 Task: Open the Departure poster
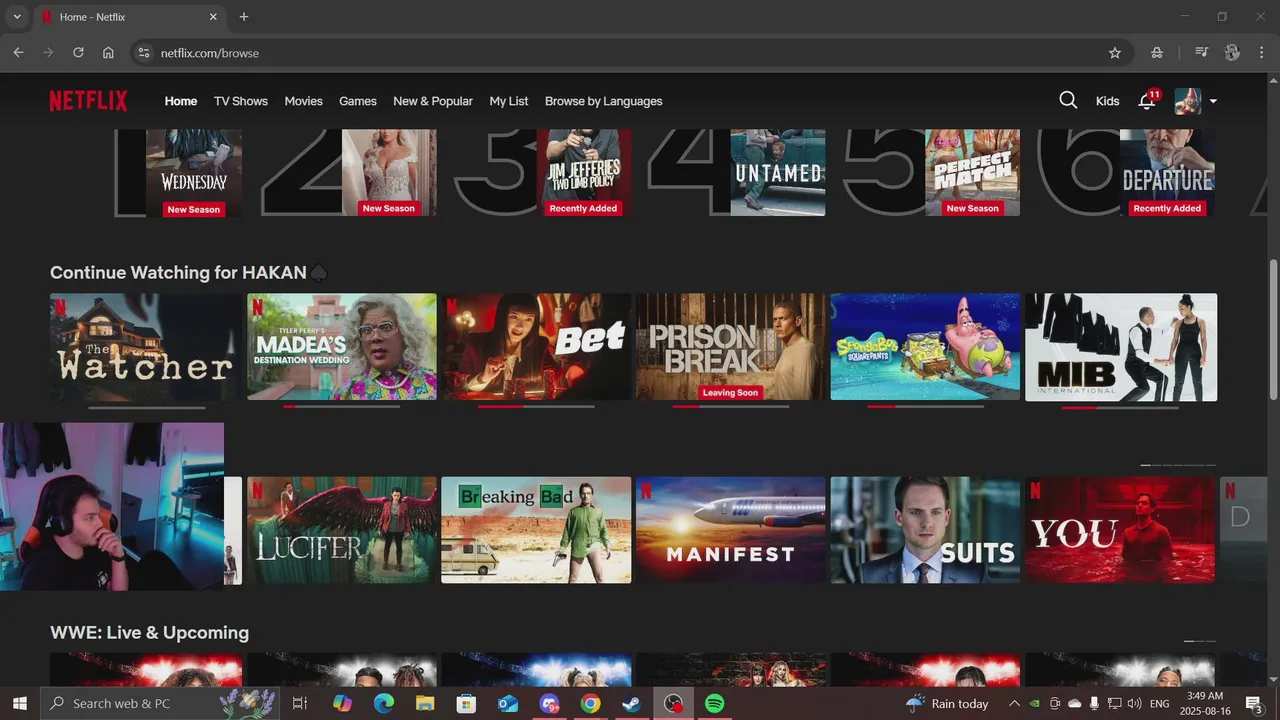coord(1167,172)
